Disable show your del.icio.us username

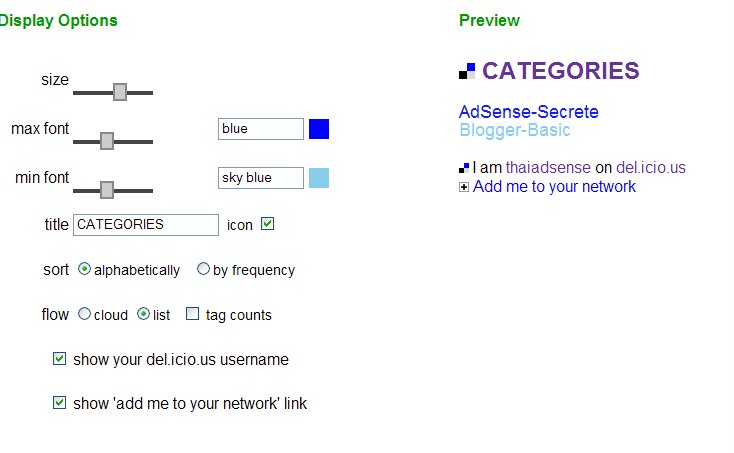click(59, 358)
